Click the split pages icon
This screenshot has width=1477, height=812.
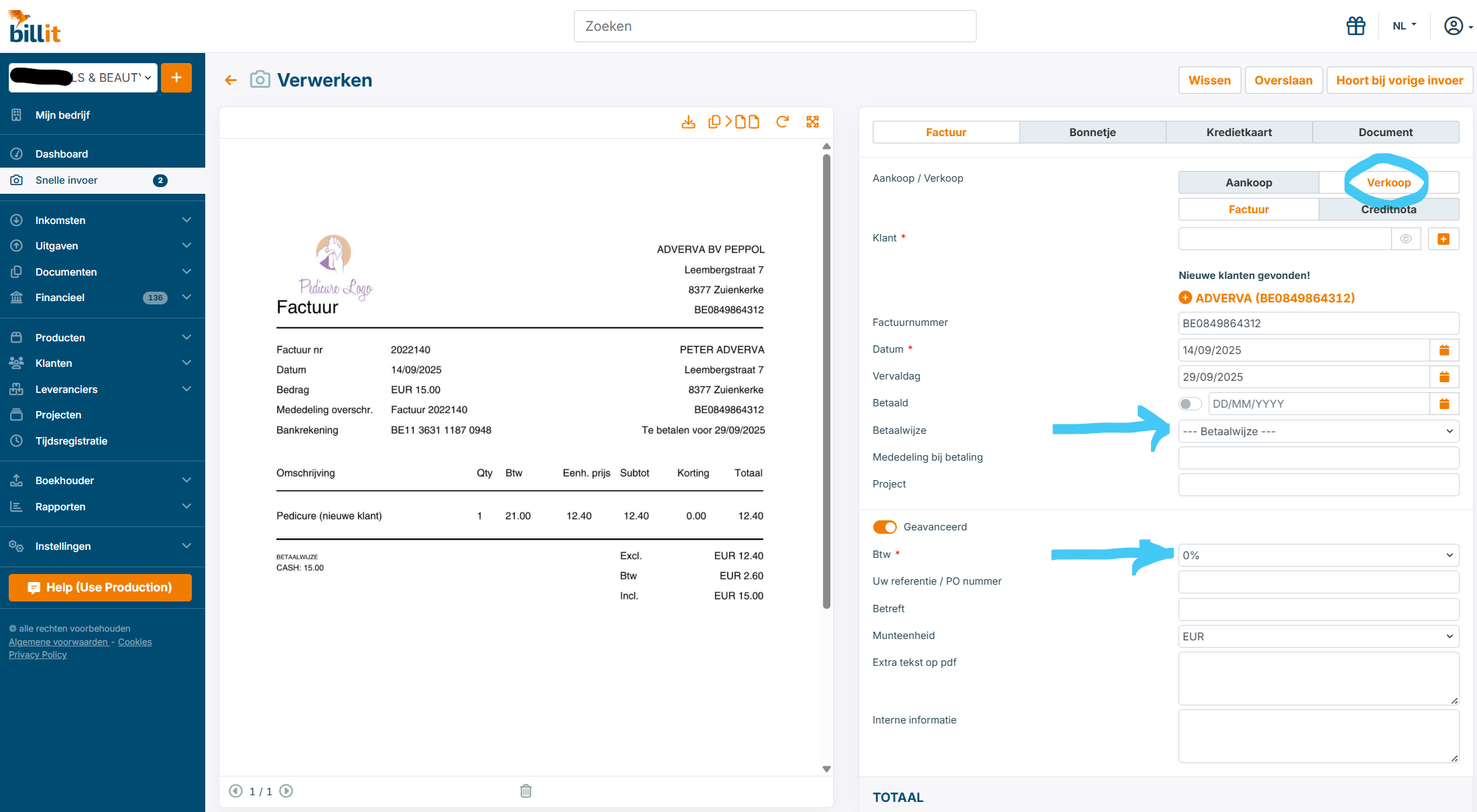point(733,122)
